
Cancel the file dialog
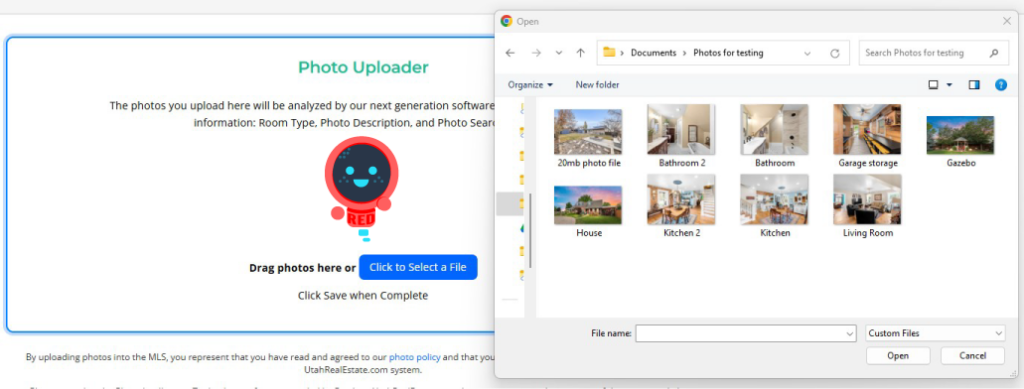972,356
